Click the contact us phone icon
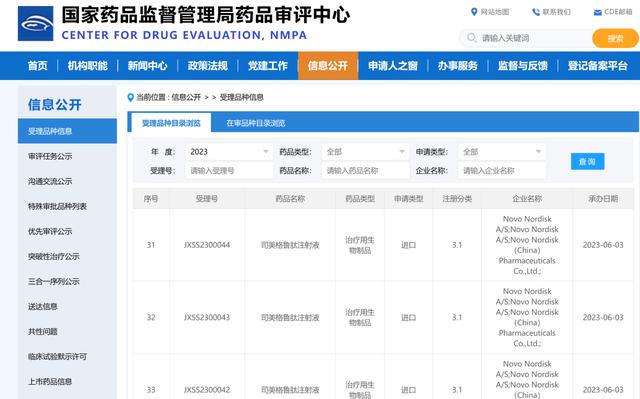 coord(536,12)
